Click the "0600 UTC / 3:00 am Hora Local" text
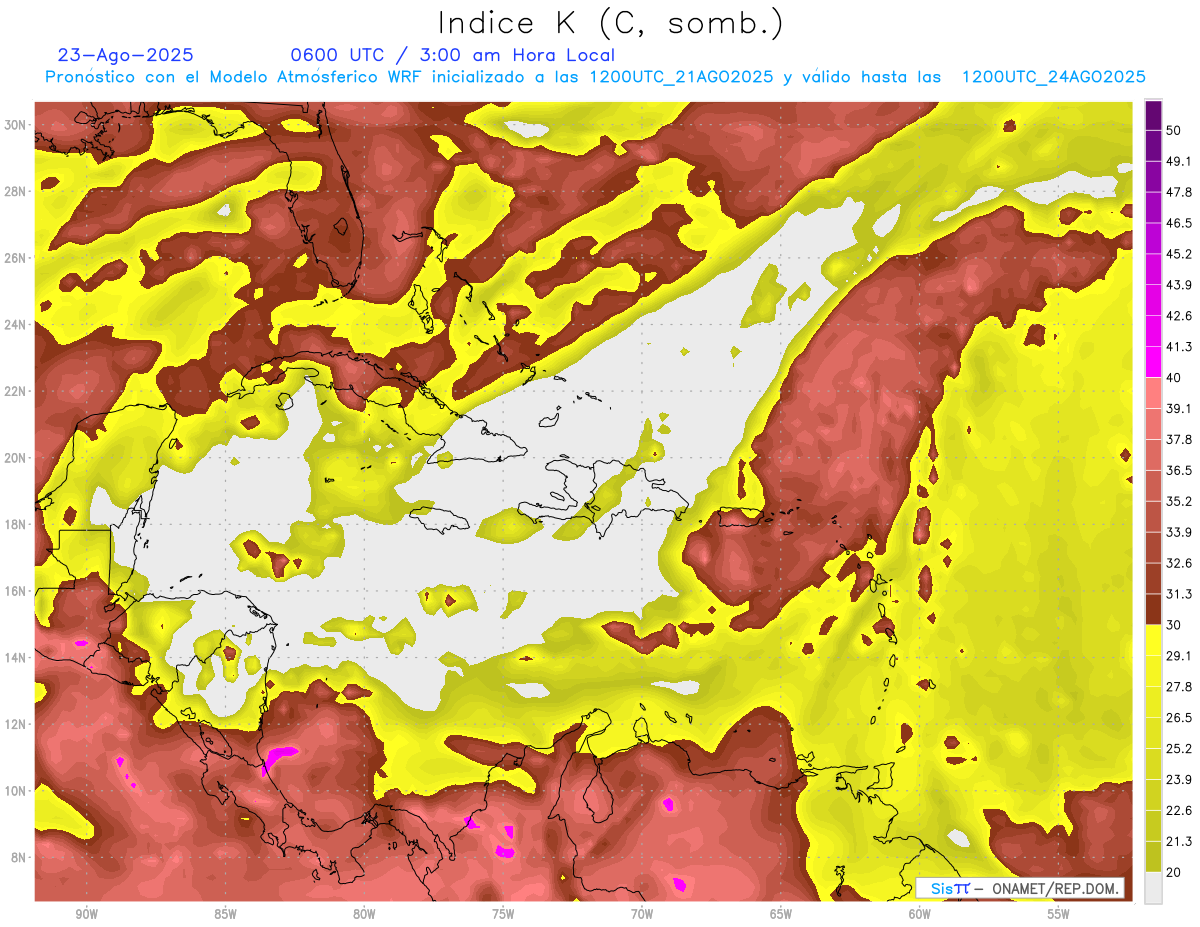Image resolution: width=1200 pixels, height=927 pixels. point(453,55)
